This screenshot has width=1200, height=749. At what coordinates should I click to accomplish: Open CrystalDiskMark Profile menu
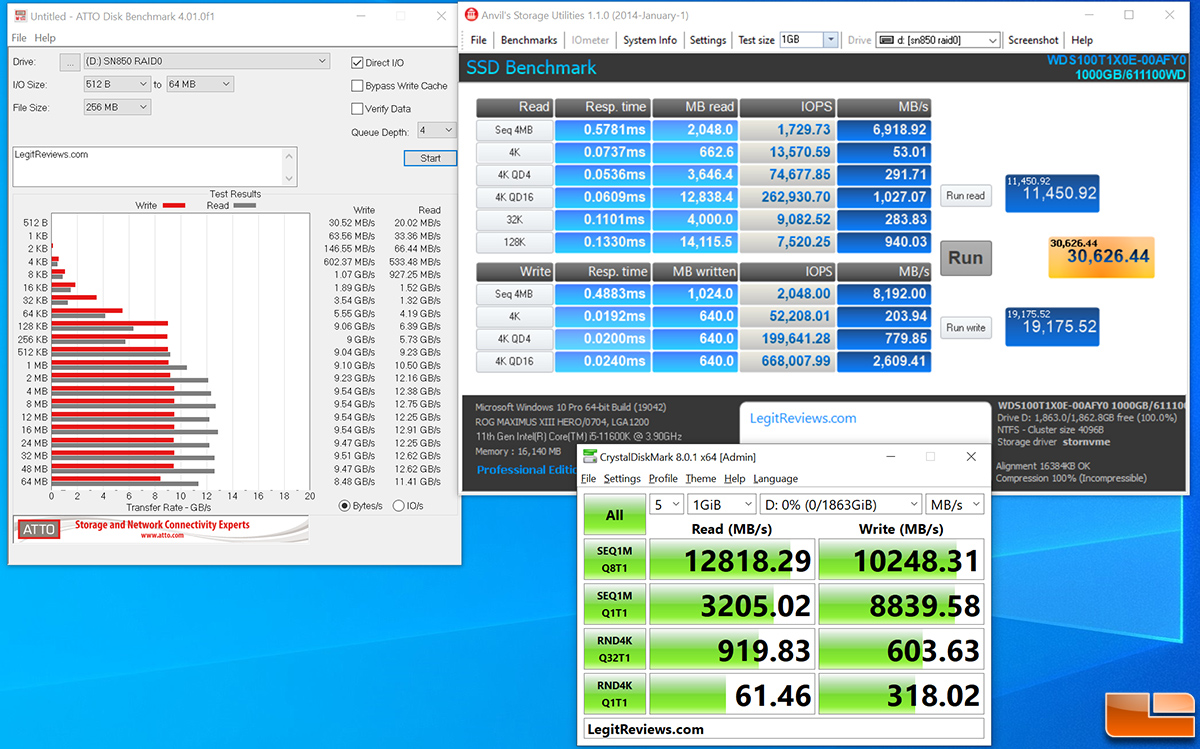coord(663,479)
